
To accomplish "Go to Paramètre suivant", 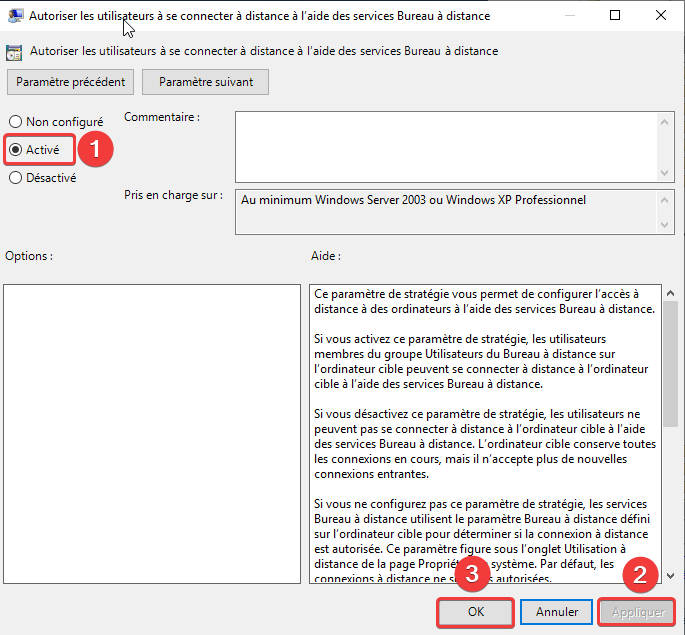I will [x=206, y=82].
